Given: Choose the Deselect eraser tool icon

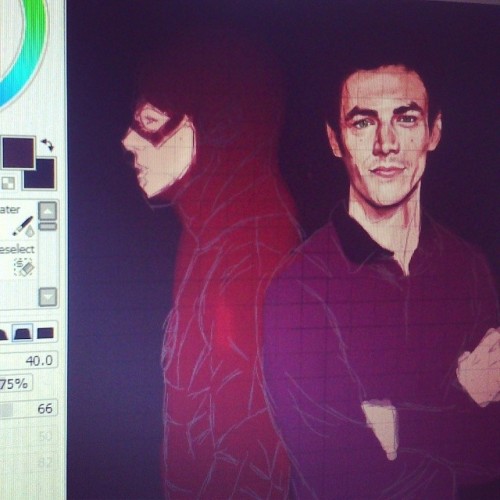Looking at the screenshot, I should tap(24, 267).
